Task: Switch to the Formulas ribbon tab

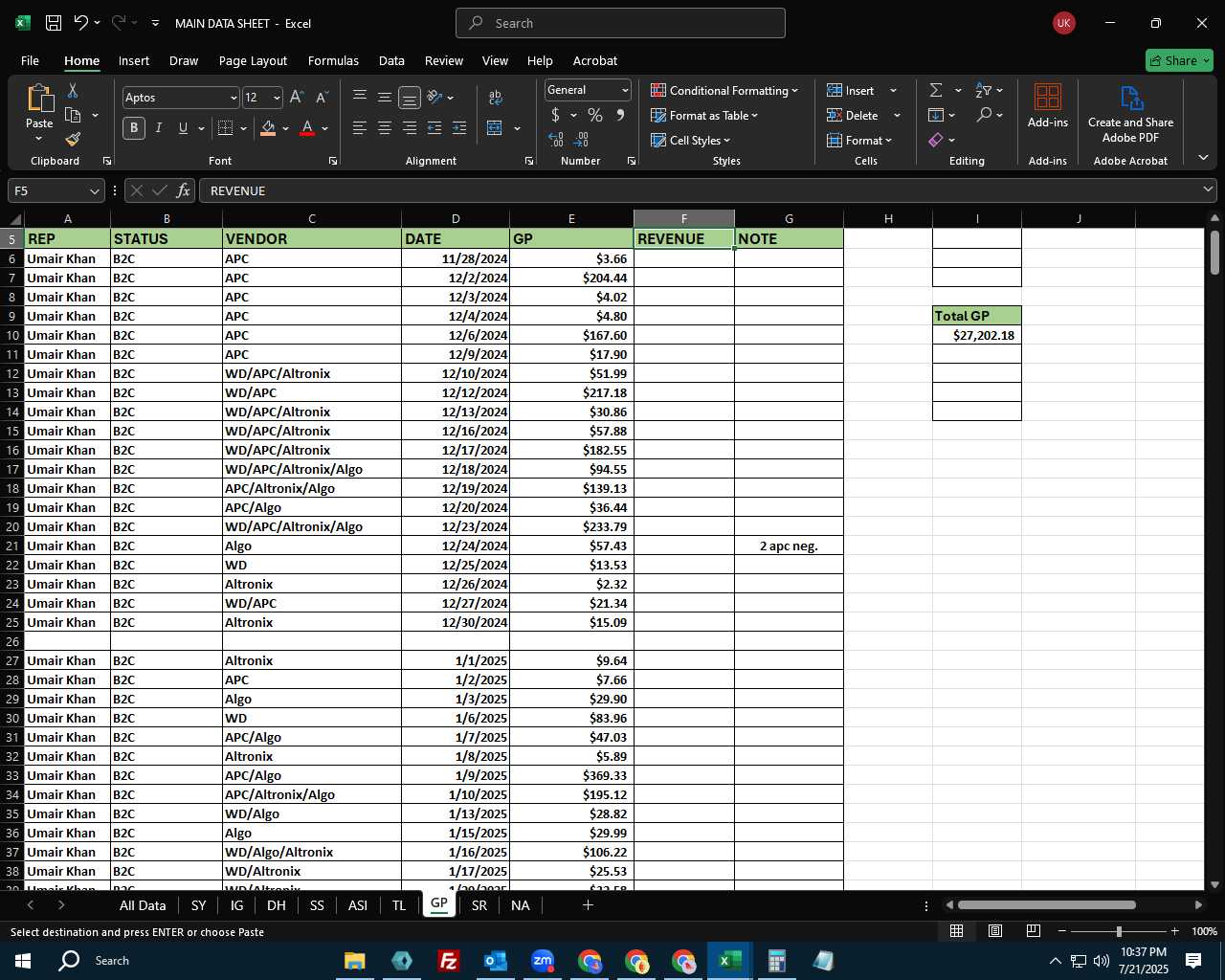Action: tap(333, 60)
